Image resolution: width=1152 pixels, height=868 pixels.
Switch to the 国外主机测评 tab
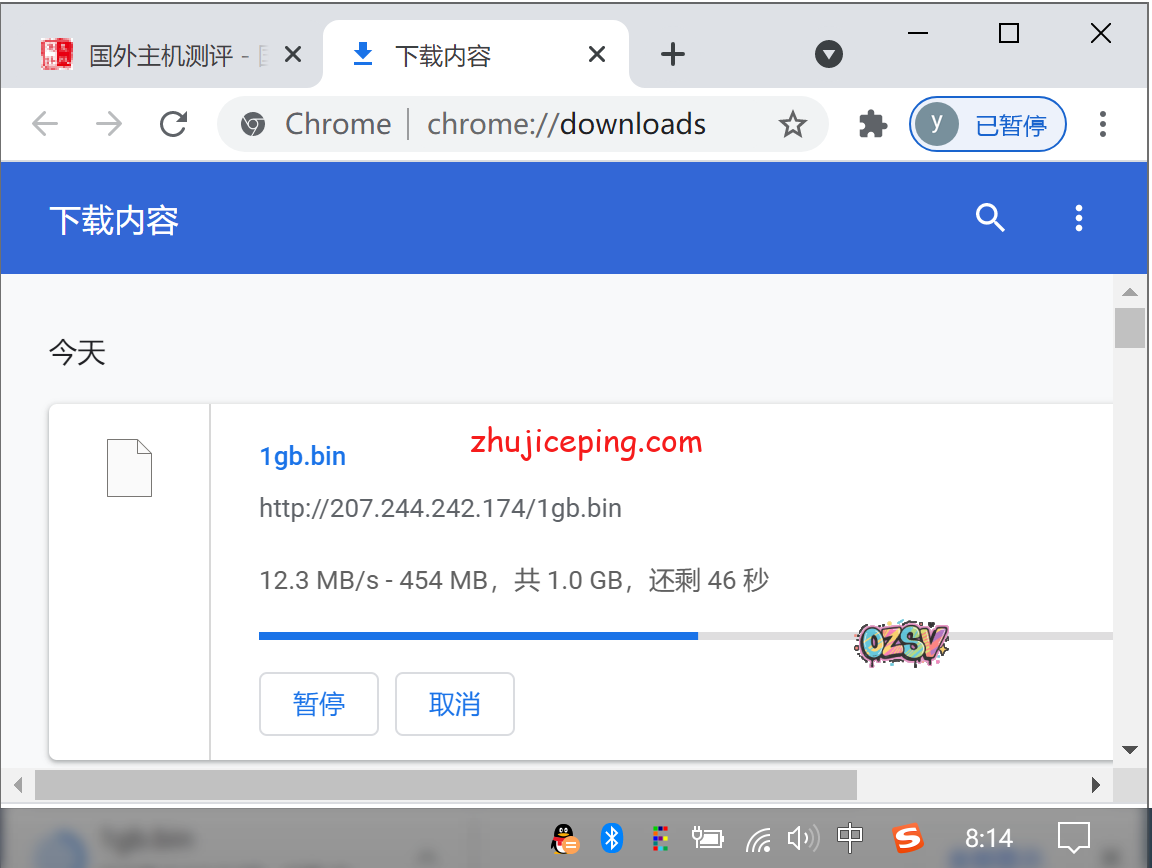point(160,55)
